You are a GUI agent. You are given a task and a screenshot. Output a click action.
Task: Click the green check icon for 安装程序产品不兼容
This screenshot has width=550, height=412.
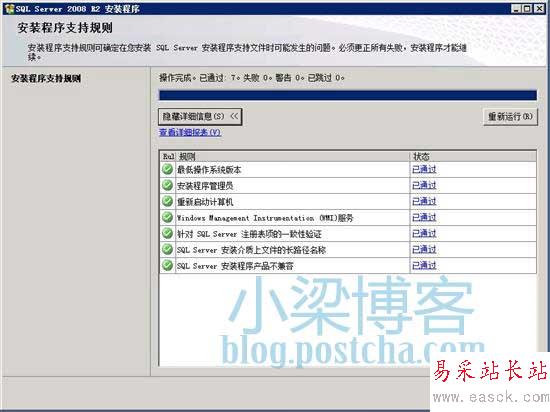pyautogui.click(x=167, y=266)
